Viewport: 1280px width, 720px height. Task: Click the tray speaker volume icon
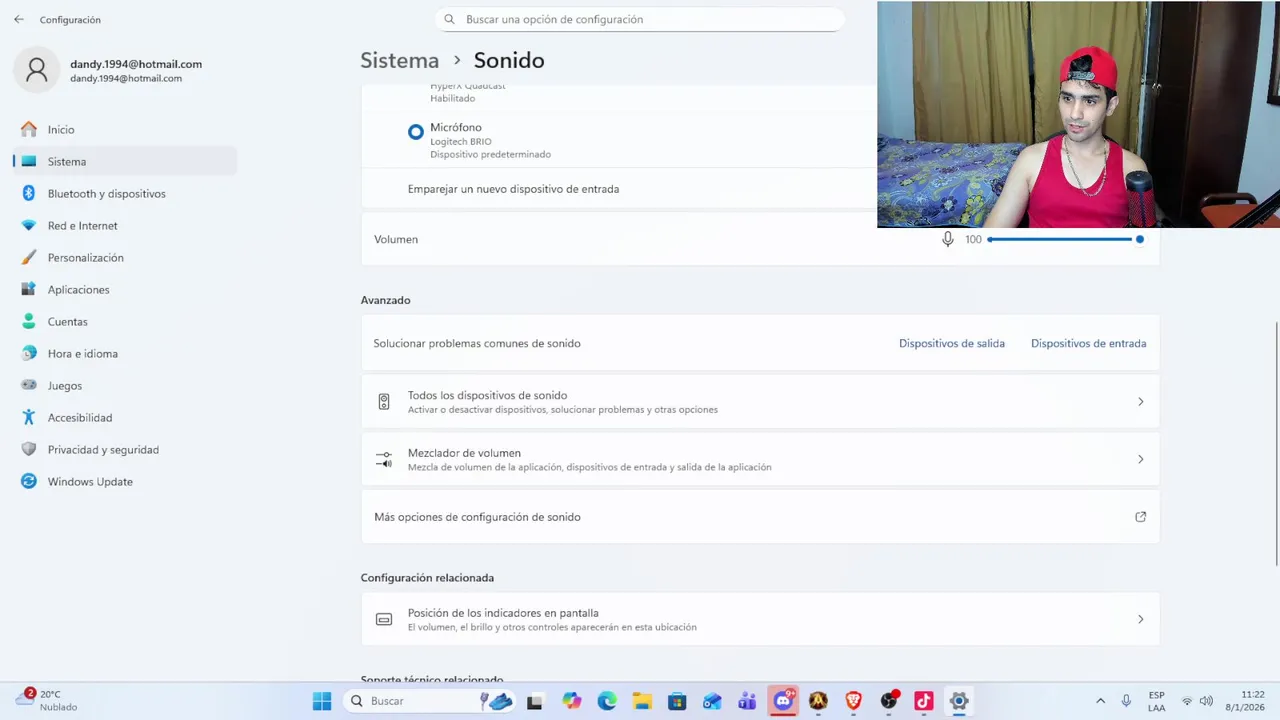point(1207,702)
